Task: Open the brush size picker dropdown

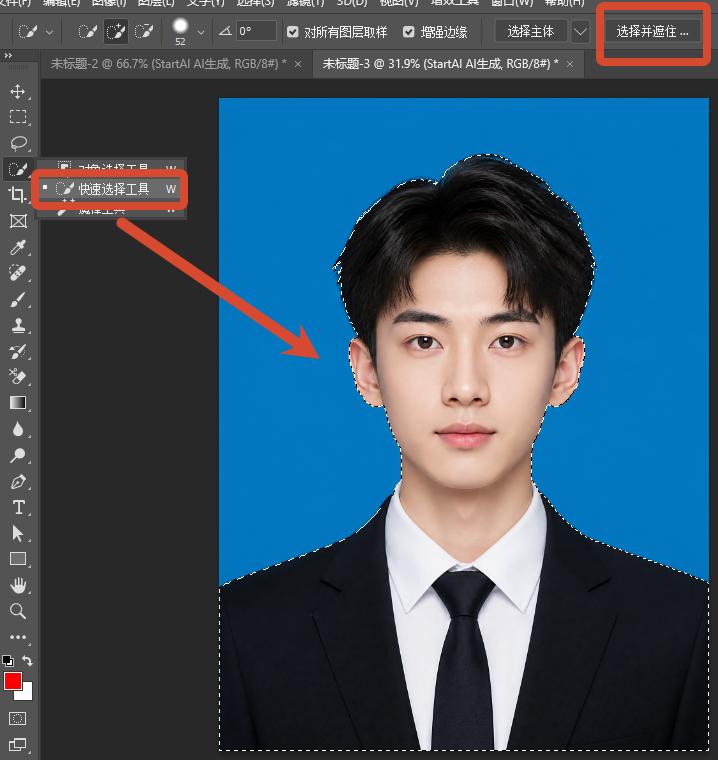Action: (x=201, y=32)
